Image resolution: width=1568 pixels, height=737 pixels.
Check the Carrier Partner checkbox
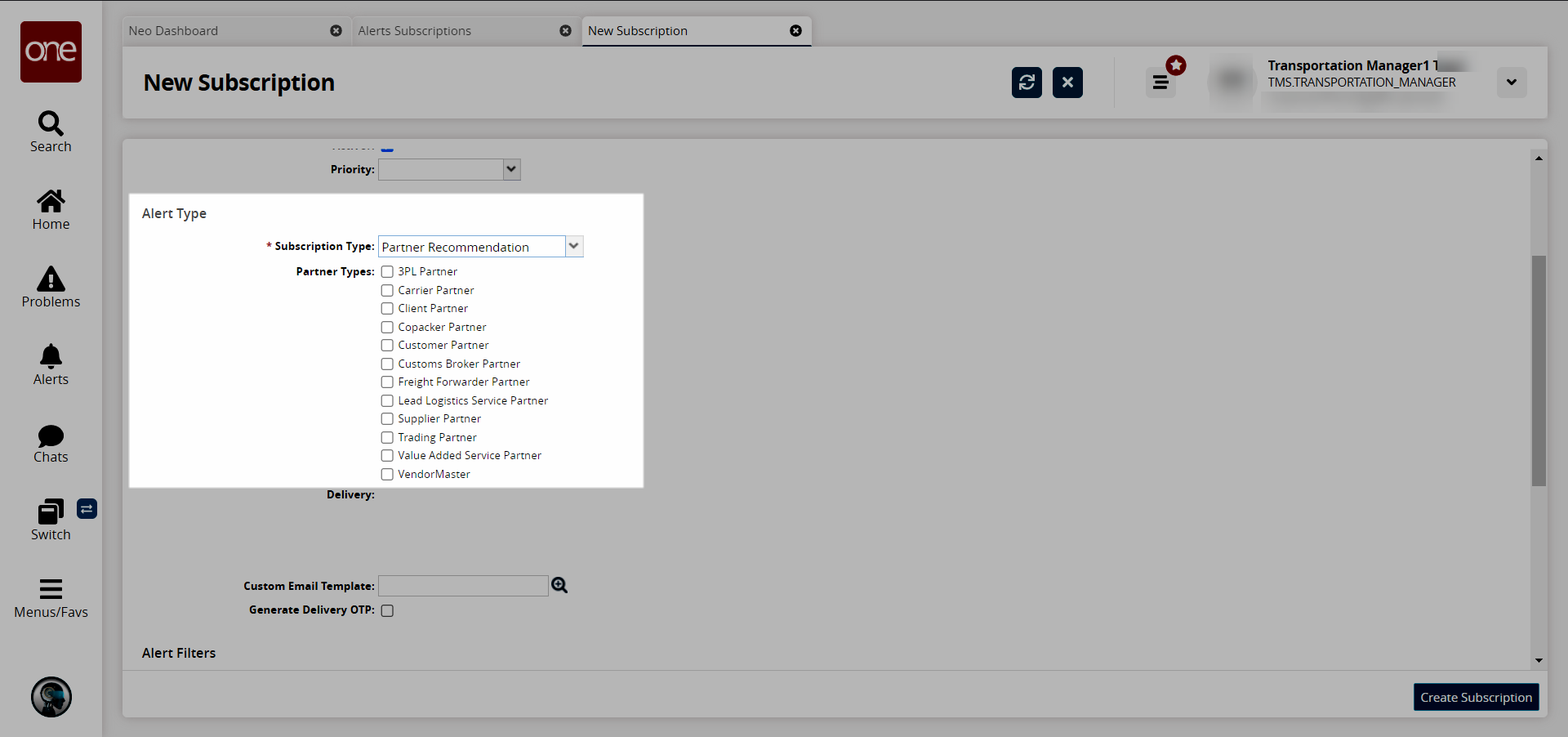coord(387,290)
